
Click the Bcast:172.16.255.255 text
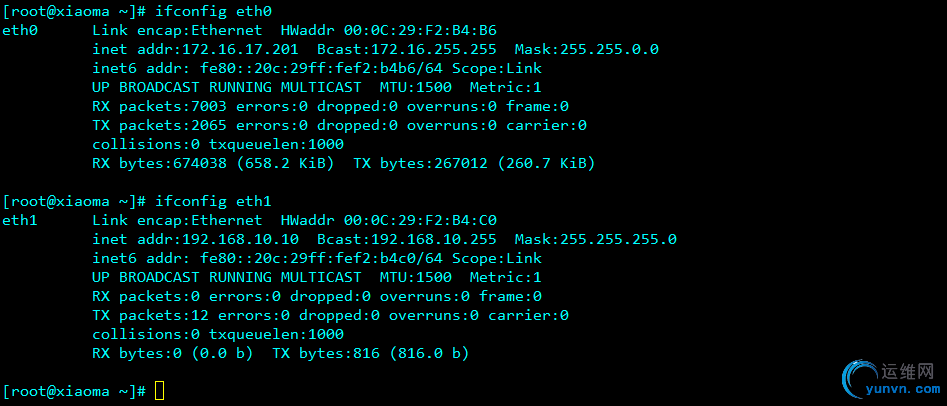click(x=407, y=49)
